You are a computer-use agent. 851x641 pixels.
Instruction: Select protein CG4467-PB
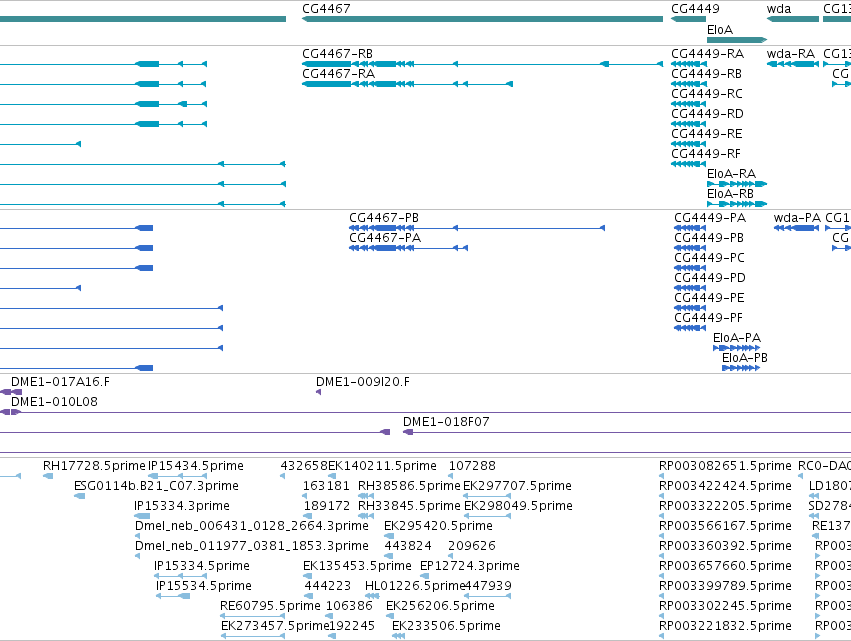click(477, 228)
